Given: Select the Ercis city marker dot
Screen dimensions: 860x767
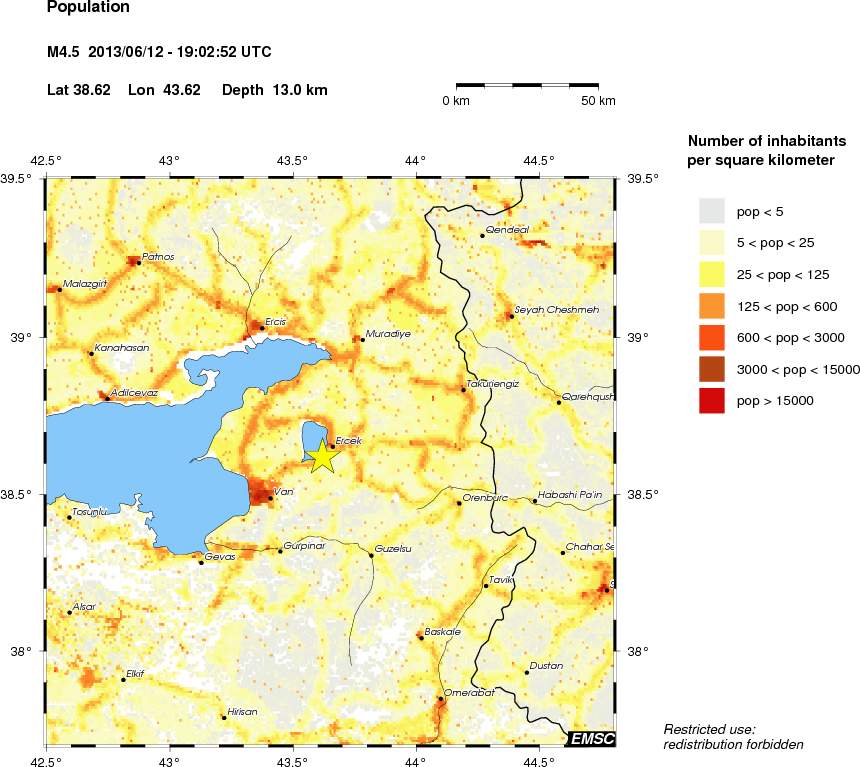Looking at the screenshot, I should coord(262,328).
